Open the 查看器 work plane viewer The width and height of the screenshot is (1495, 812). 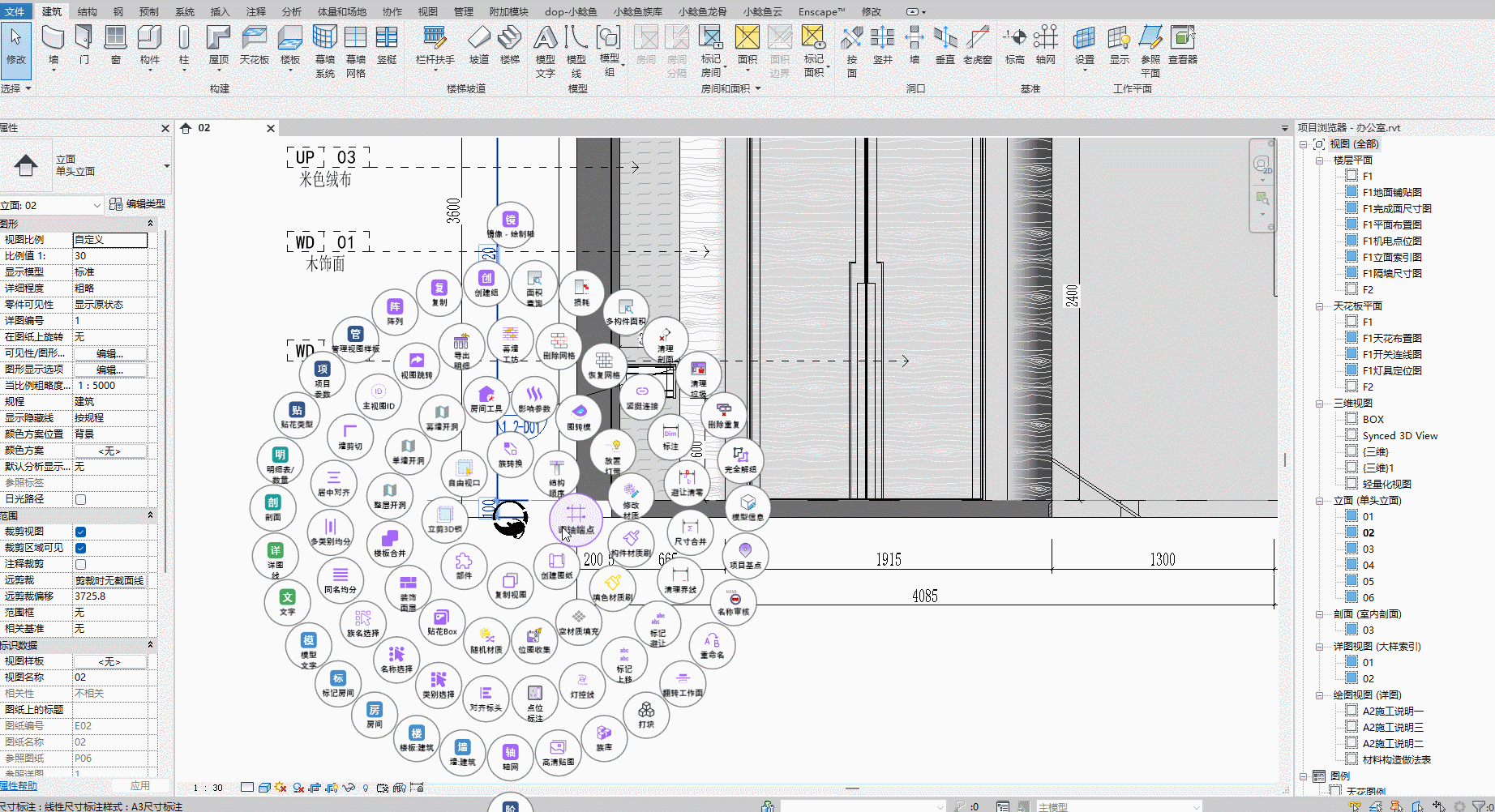pyautogui.click(x=1183, y=45)
